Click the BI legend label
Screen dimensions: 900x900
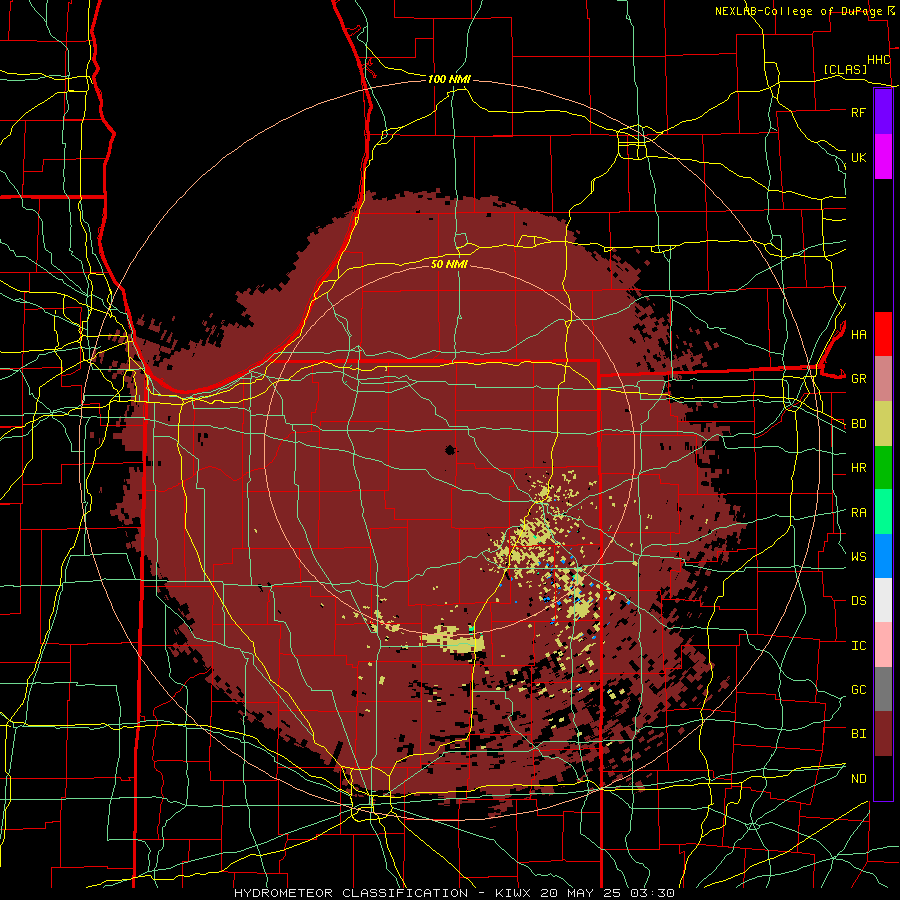click(858, 734)
